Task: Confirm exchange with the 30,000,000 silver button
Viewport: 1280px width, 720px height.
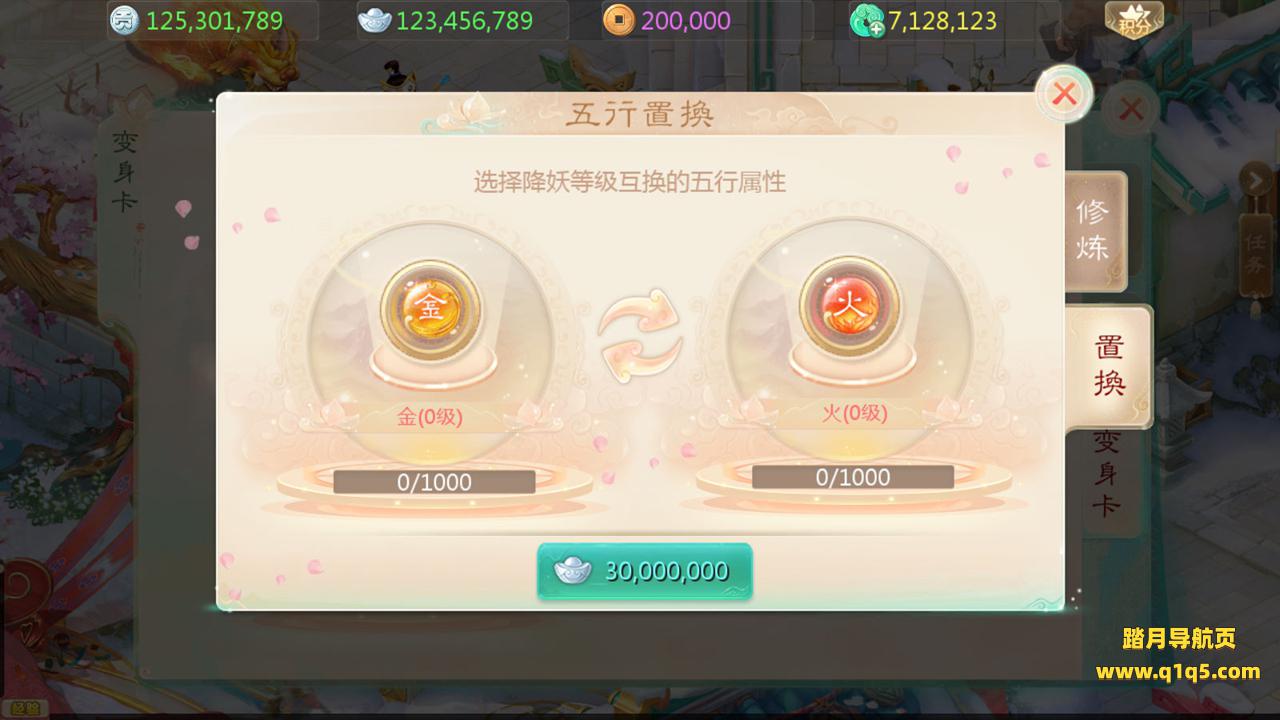Action: [x=645, y=571]
